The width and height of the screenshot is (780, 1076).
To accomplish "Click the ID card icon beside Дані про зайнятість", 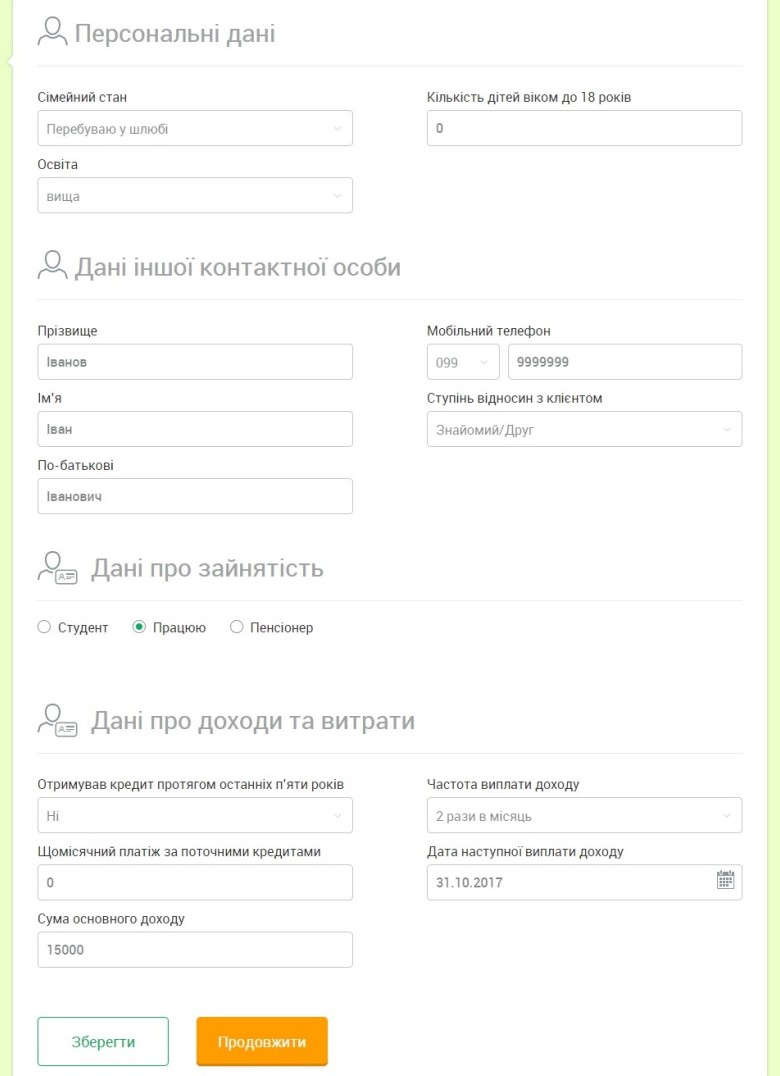I will tap(57, 567).
